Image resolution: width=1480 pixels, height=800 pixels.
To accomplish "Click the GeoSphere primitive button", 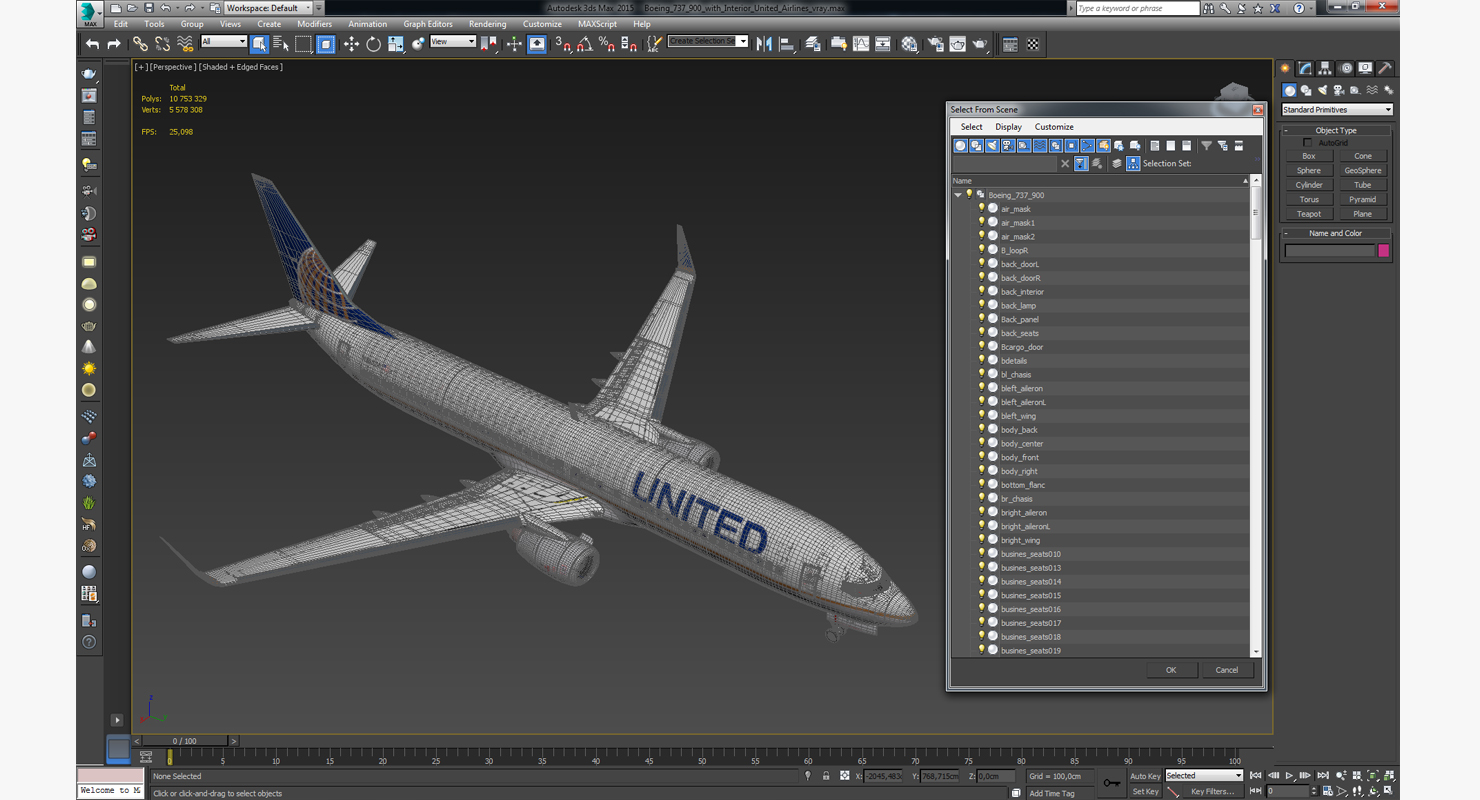I will (x=1363, y=171).
